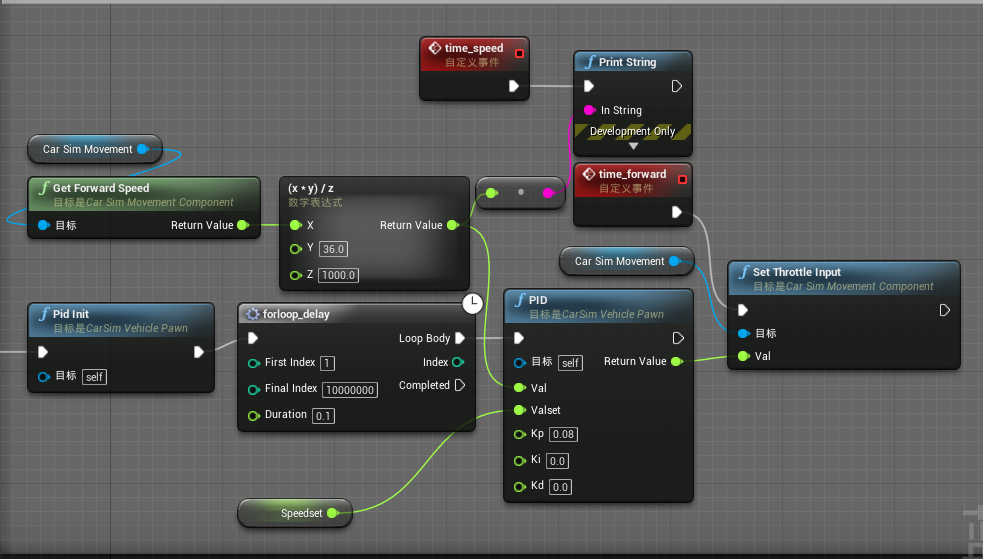Select the forloop_delay node title

coord(296,314)
